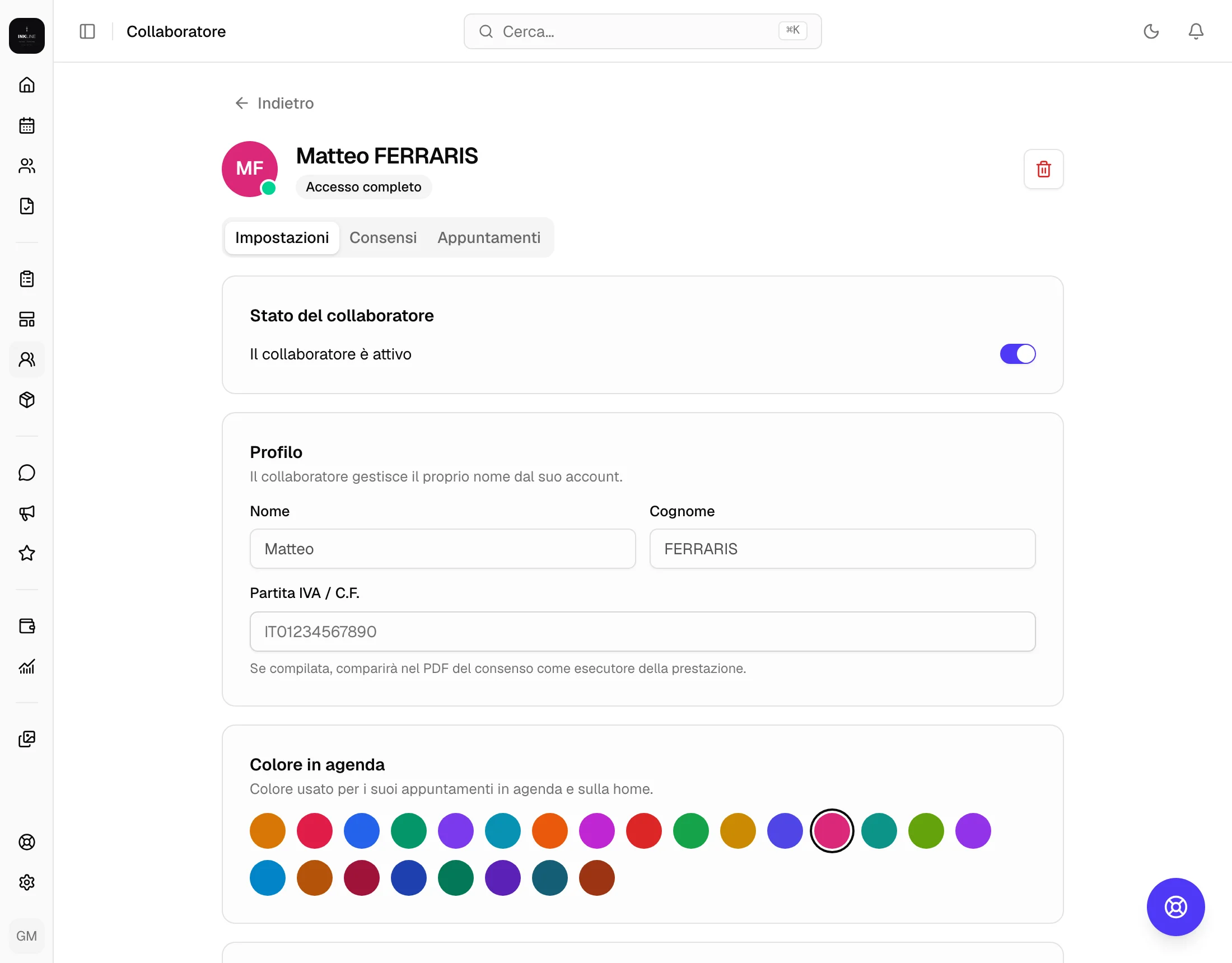The width and height of the screenshot is (1232, 963).
Task: Click the Partita IVA / C.F. field
Action: coord(642,632)
